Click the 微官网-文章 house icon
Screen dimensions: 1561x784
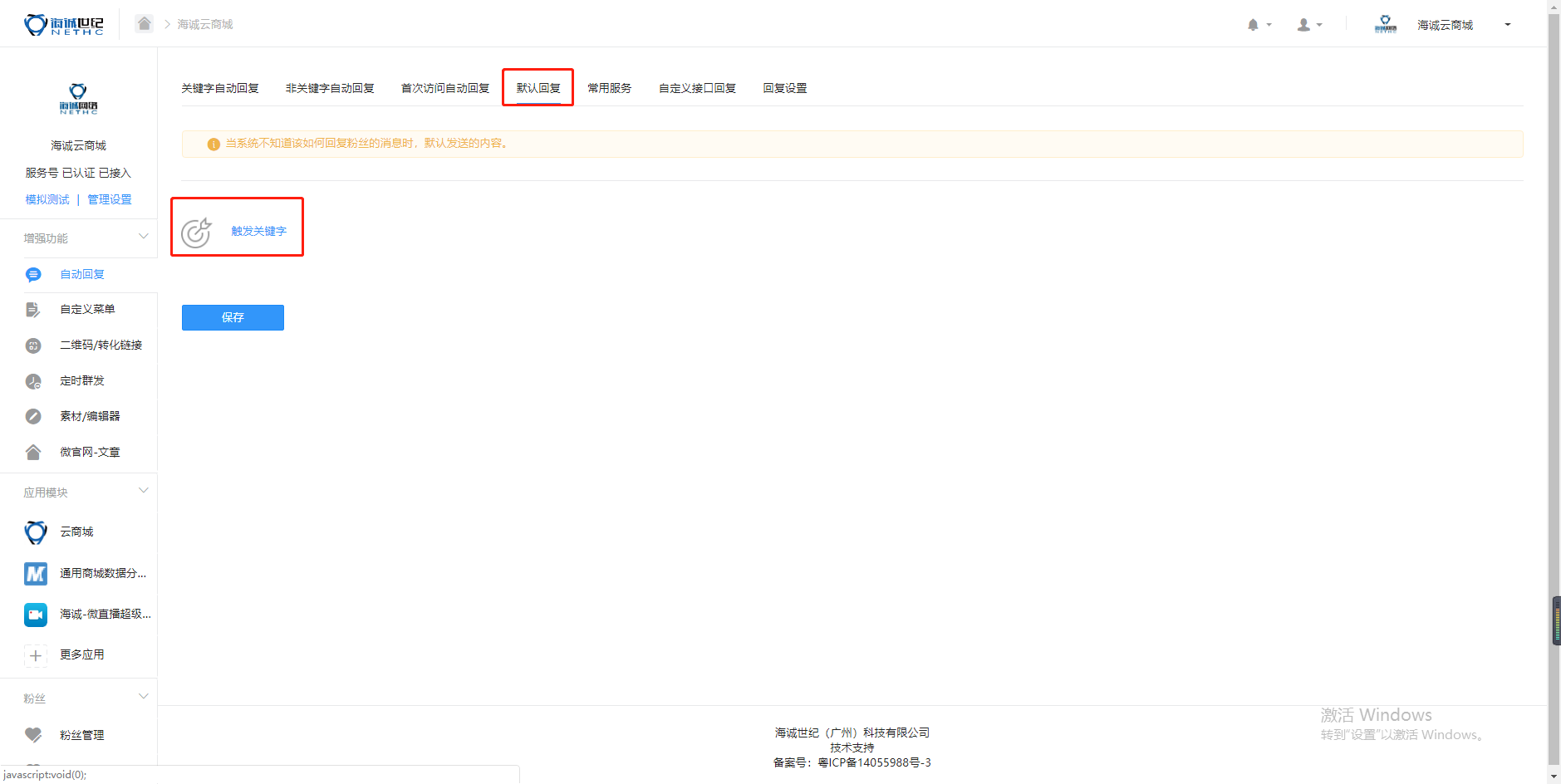(x=33, y=453)
